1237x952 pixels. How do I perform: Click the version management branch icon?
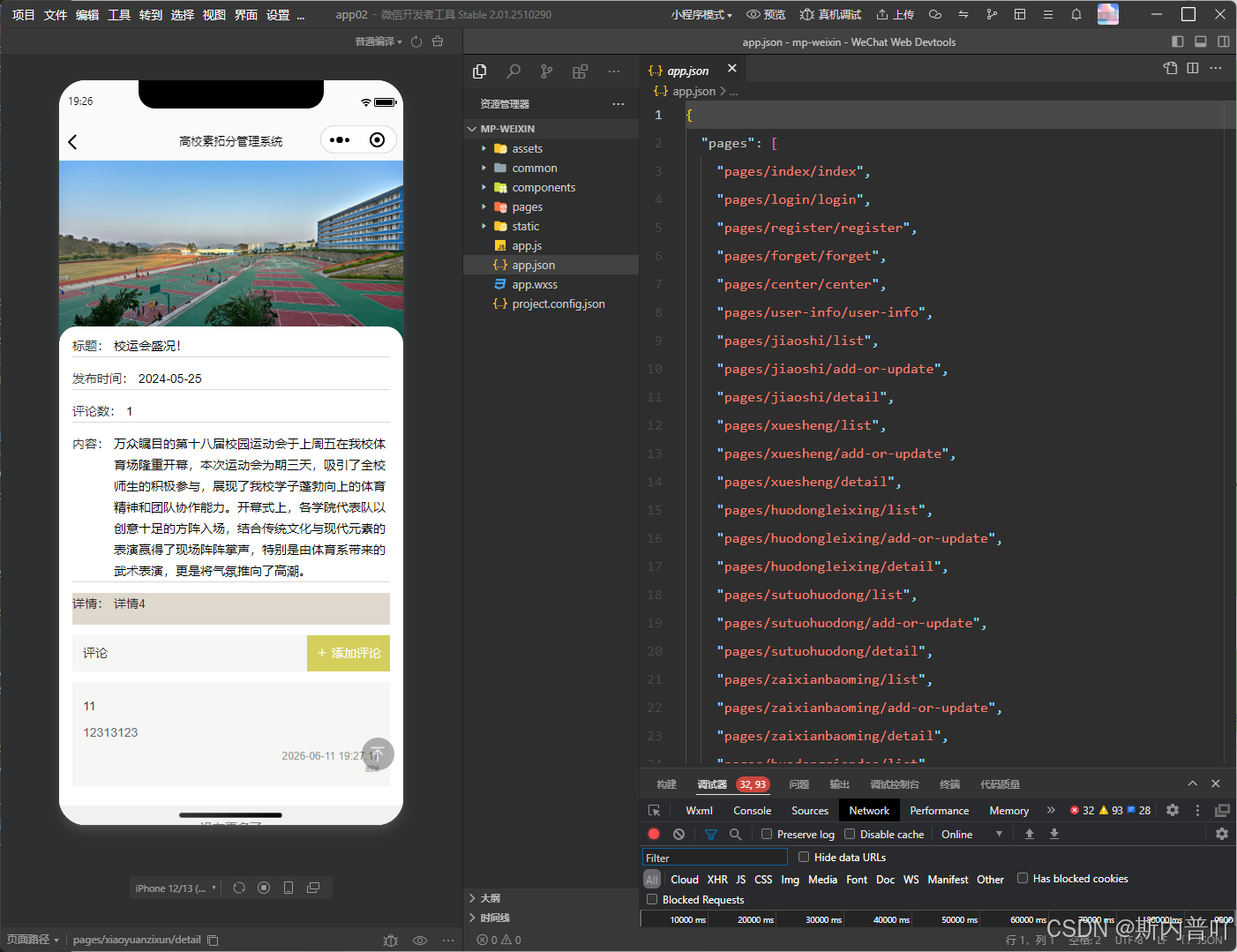coord(992,14)
